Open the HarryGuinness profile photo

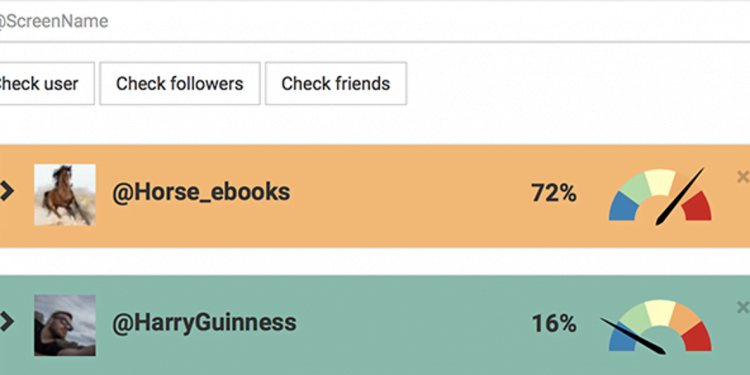click(65, 325)
